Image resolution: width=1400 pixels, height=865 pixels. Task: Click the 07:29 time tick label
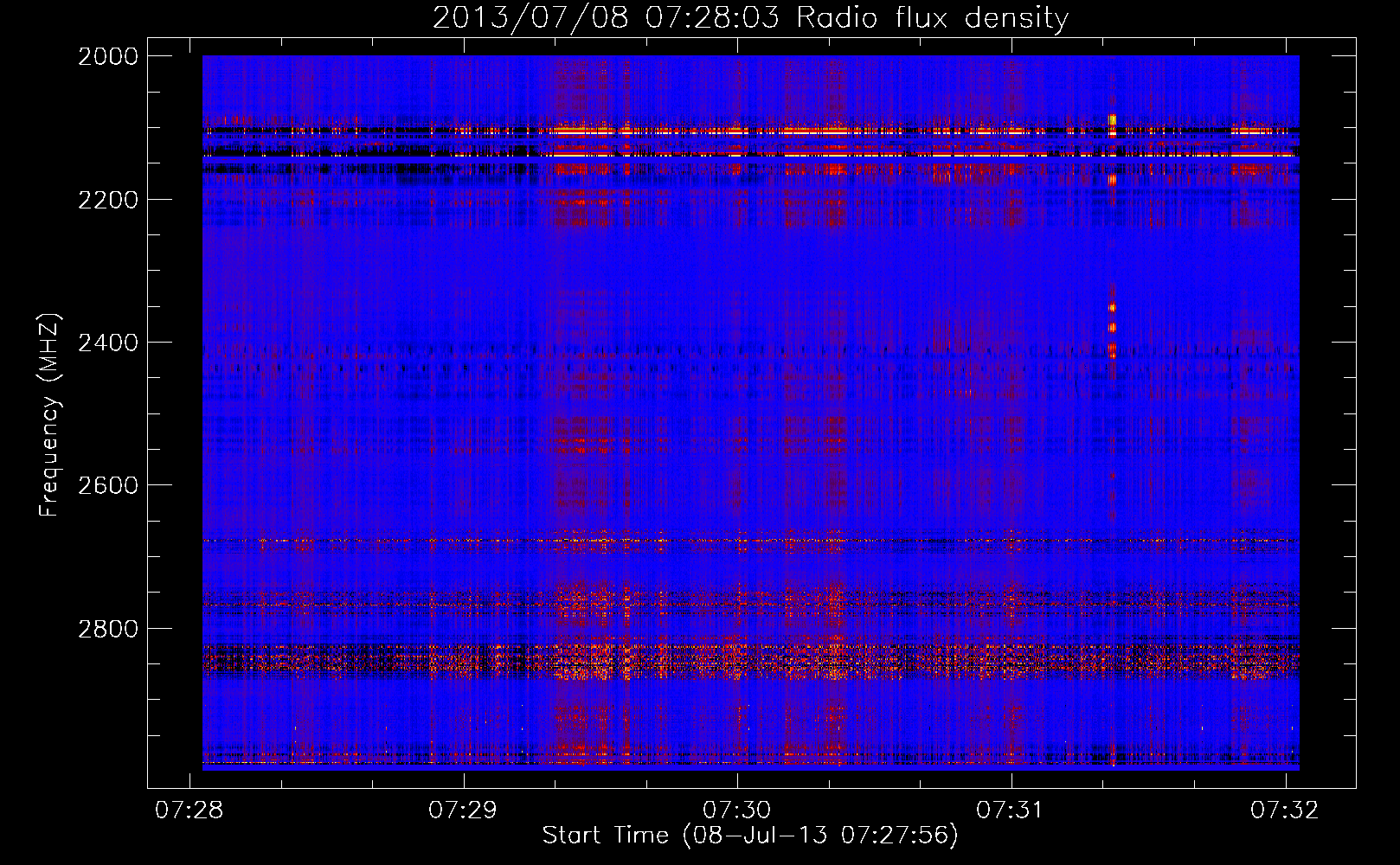tap(463, 811)
